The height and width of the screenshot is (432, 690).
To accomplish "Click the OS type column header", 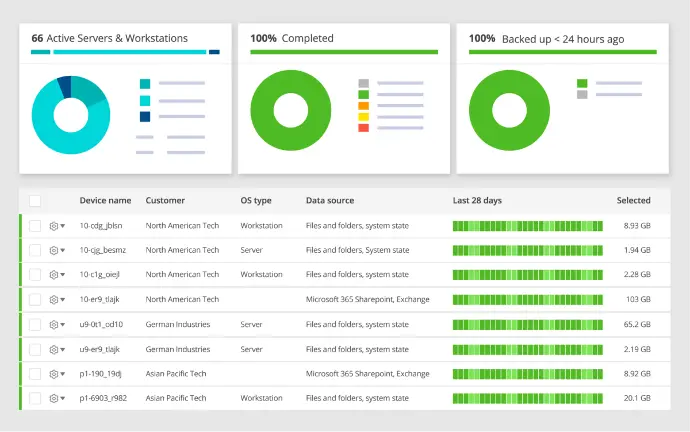I will (x=256, y=201).
